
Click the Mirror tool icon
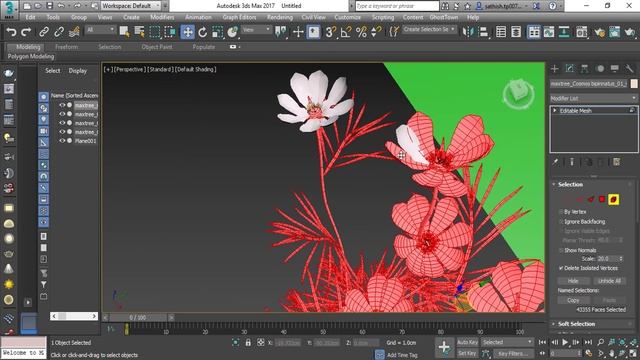(468, 32)
